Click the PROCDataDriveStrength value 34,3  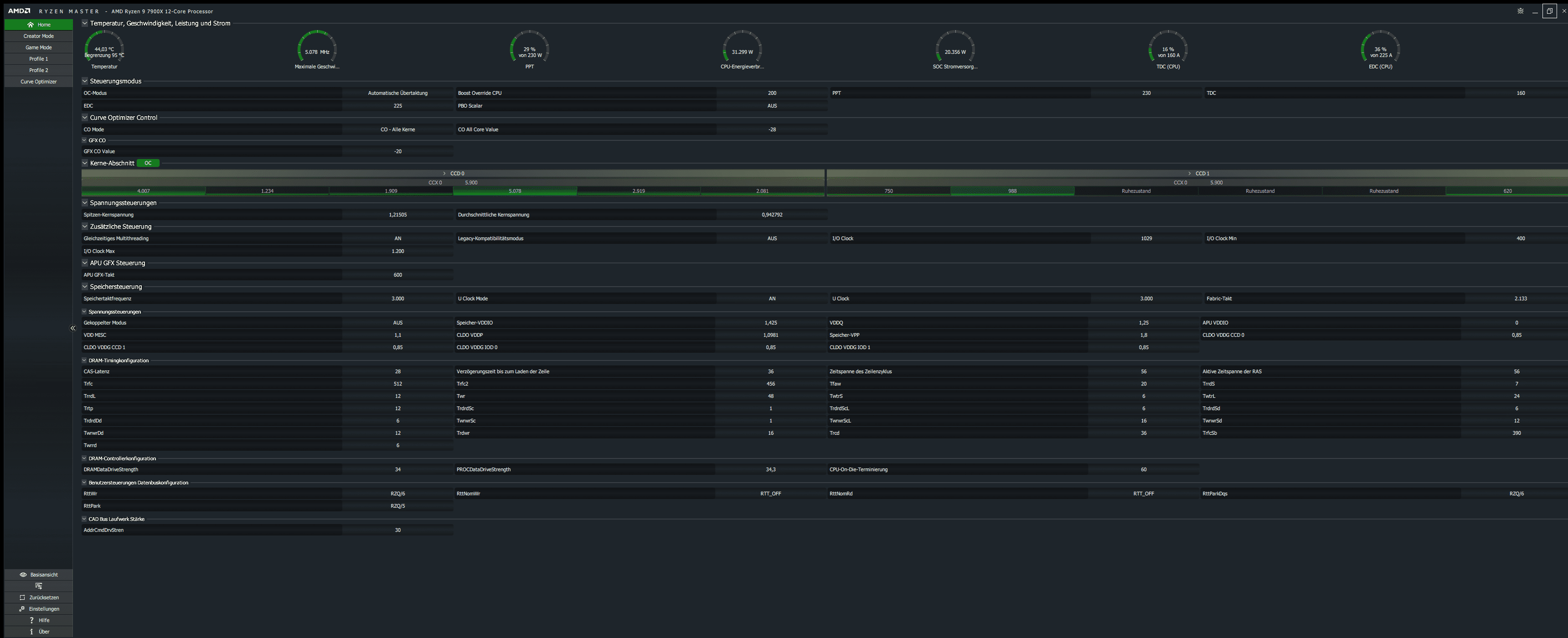[771, 469]
